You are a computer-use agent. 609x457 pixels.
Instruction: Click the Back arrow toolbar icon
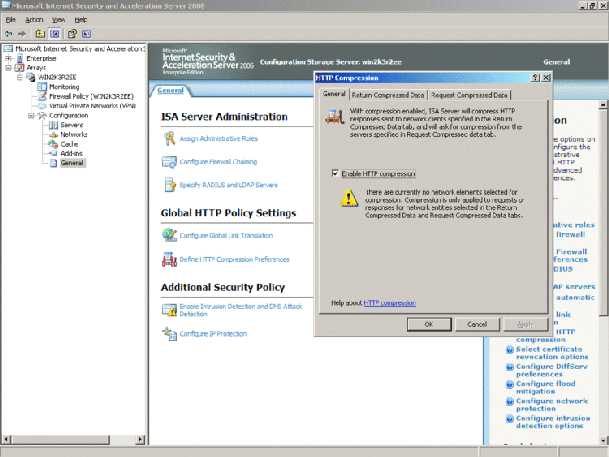[8, 34]
